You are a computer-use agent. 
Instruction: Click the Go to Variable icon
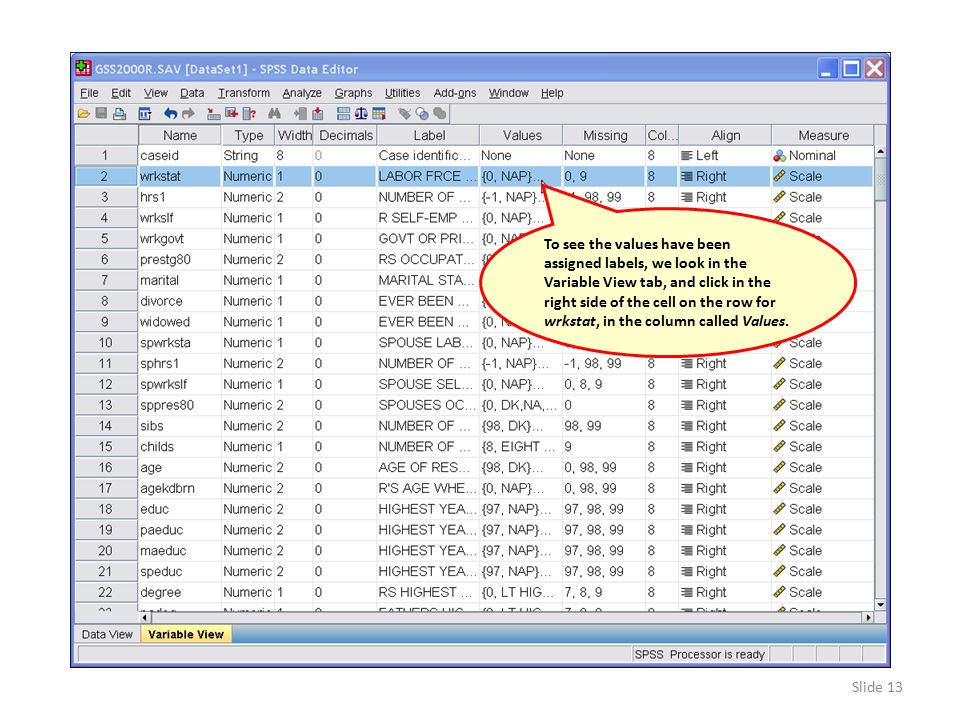point(231,113)
